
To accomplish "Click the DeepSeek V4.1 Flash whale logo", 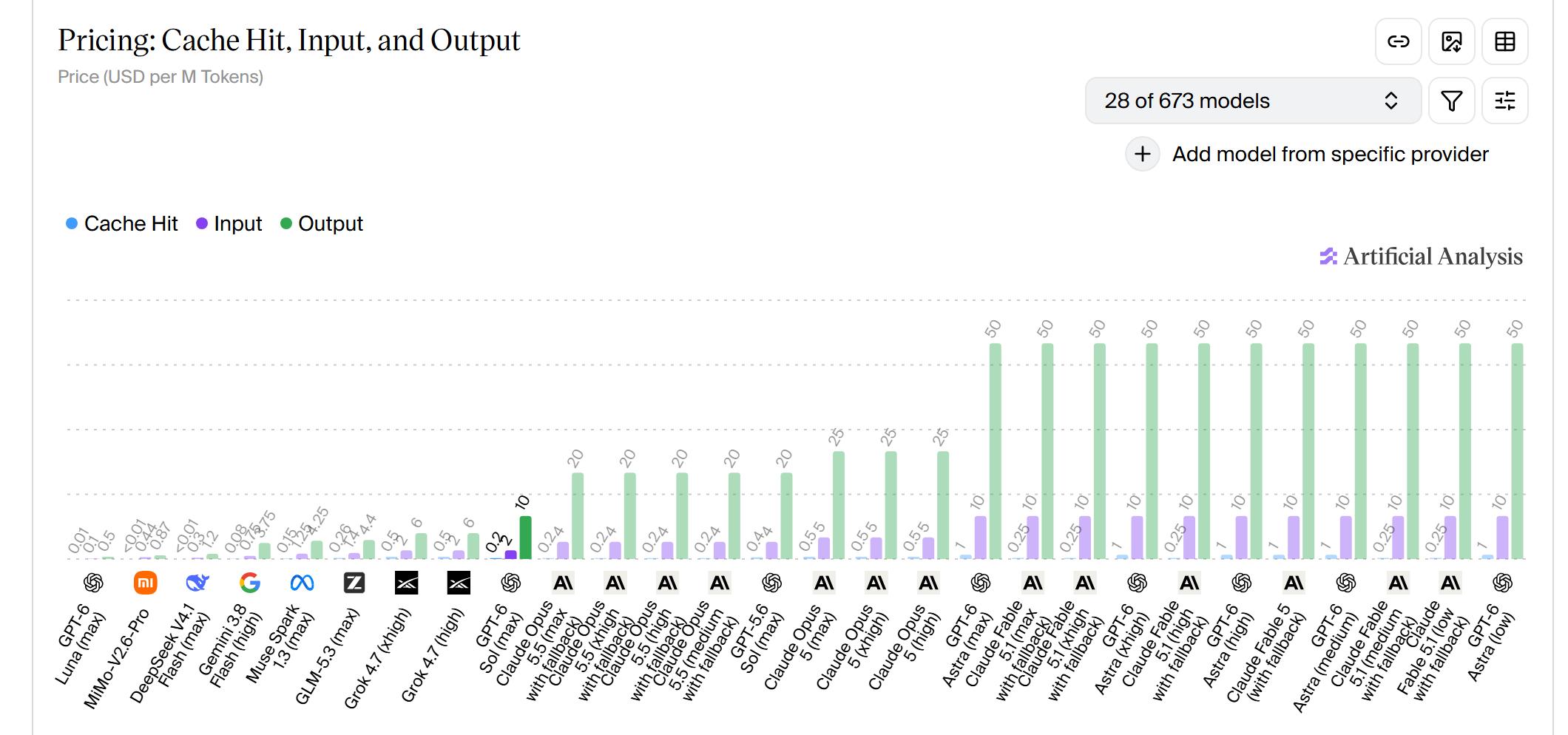I will tap(197, 583).
